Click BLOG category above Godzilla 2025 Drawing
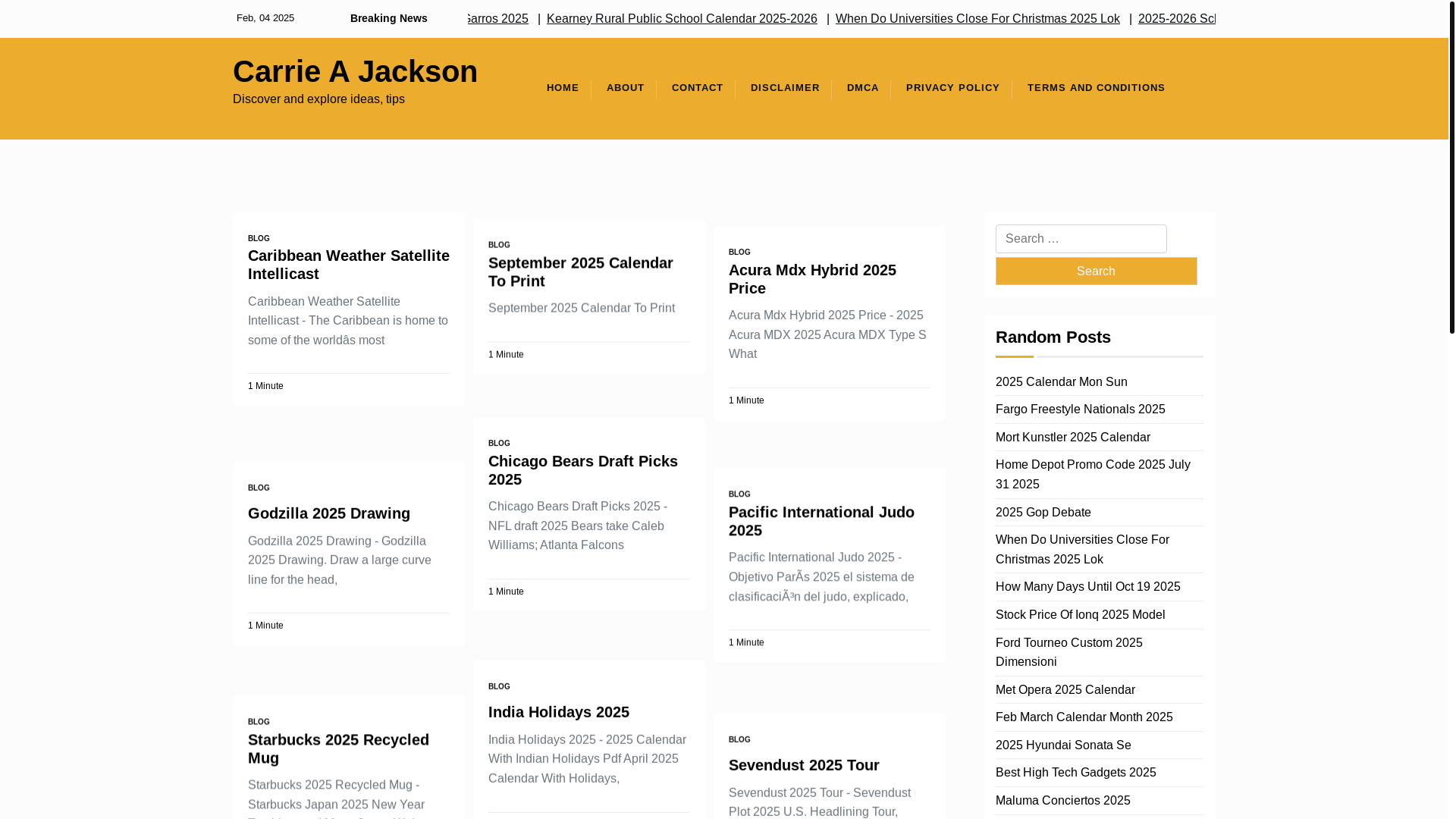Image resolution: width=1456 pixels, height=819 pixels. point(259,488)
